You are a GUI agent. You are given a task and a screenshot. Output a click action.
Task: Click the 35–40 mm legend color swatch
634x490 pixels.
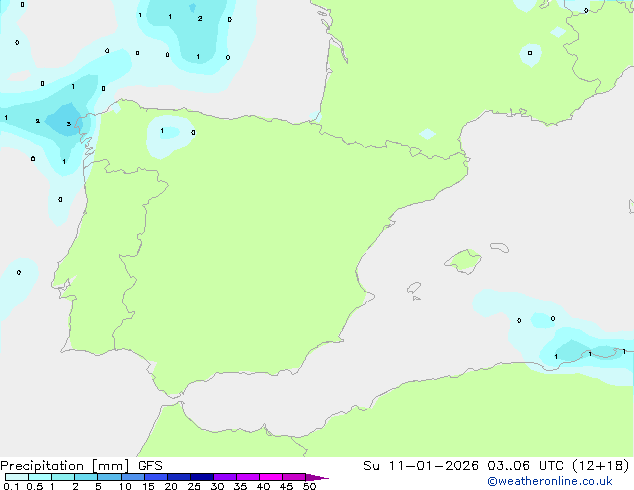[x=248, y=477]
